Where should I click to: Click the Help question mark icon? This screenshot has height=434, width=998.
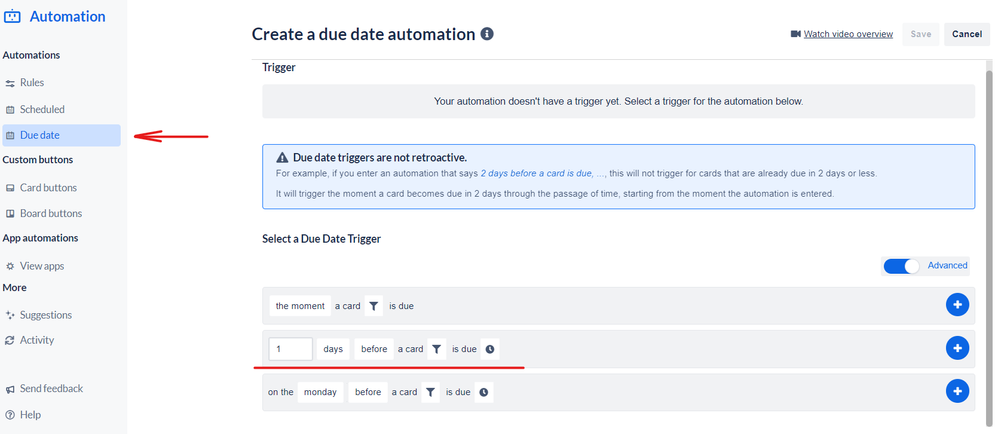click(10, 415)
